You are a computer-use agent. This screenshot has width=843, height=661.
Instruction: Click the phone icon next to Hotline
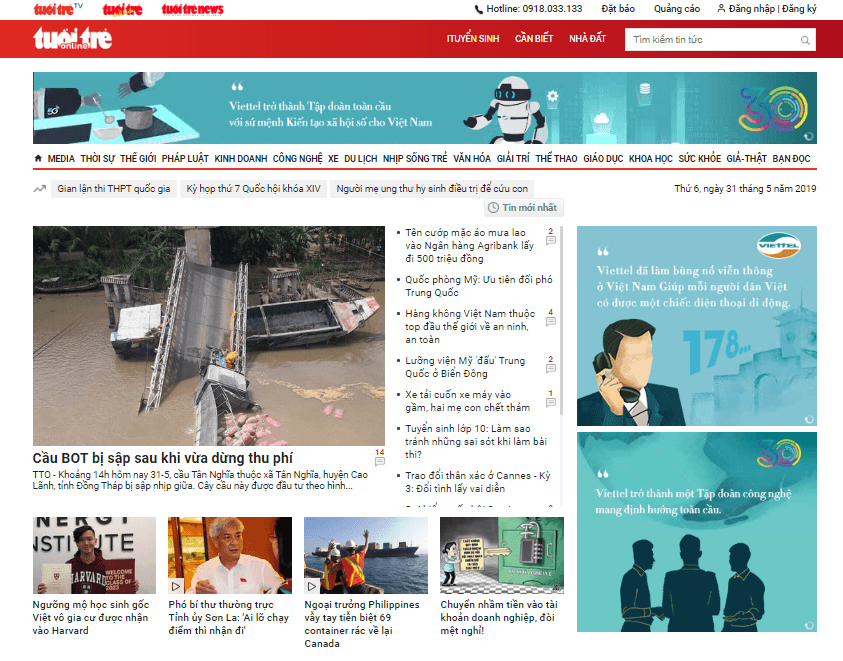(478, 9)
